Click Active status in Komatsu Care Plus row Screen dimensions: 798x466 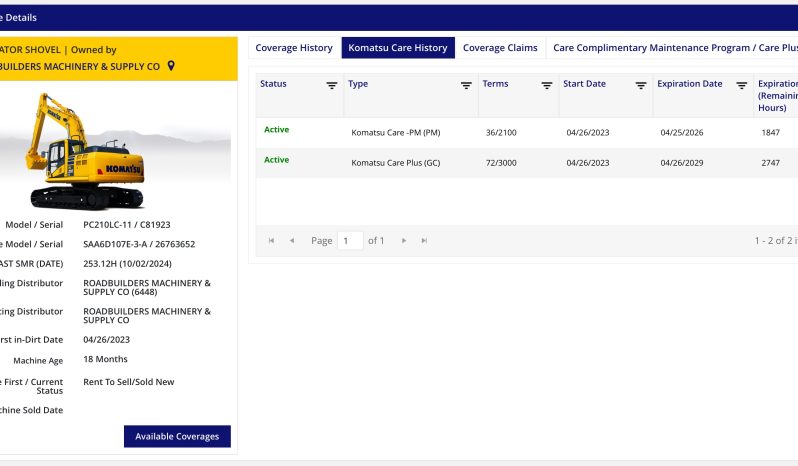(x=276, y=160)
